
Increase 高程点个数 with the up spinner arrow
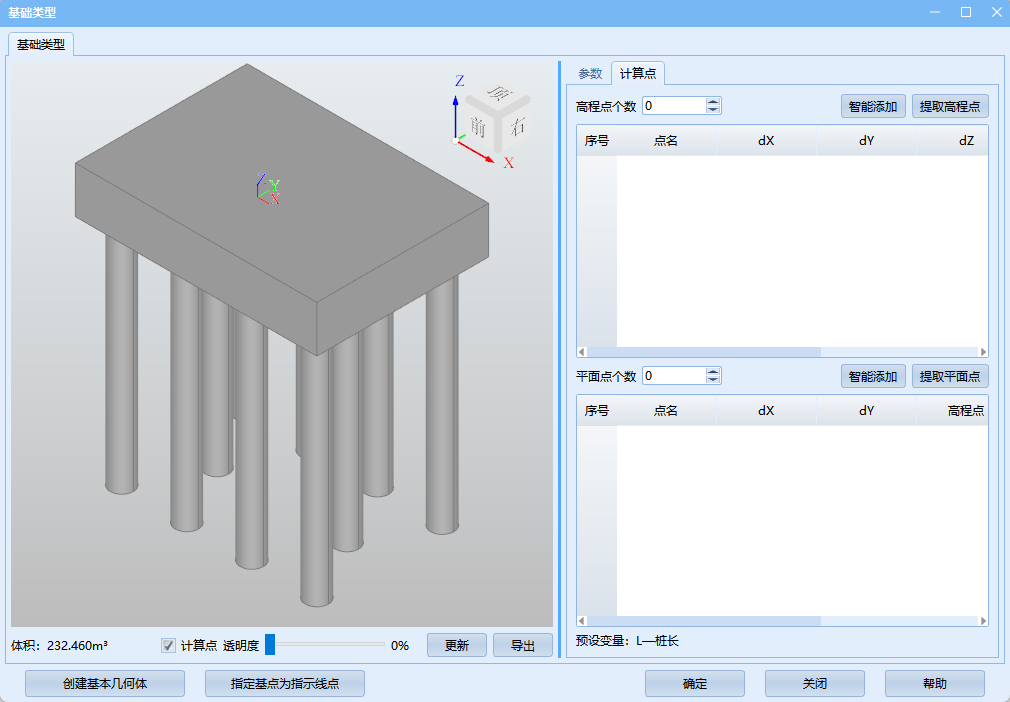713,101
